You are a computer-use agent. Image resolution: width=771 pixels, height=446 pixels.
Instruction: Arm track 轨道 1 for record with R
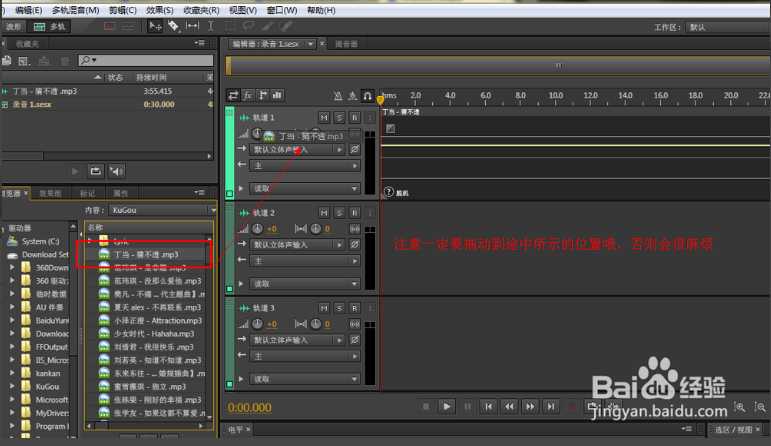click(x=355, y=118)
